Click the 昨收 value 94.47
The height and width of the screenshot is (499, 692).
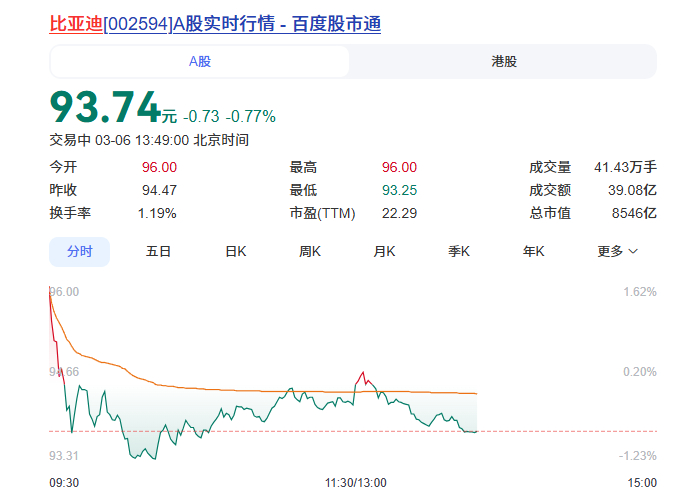point(159,190)
